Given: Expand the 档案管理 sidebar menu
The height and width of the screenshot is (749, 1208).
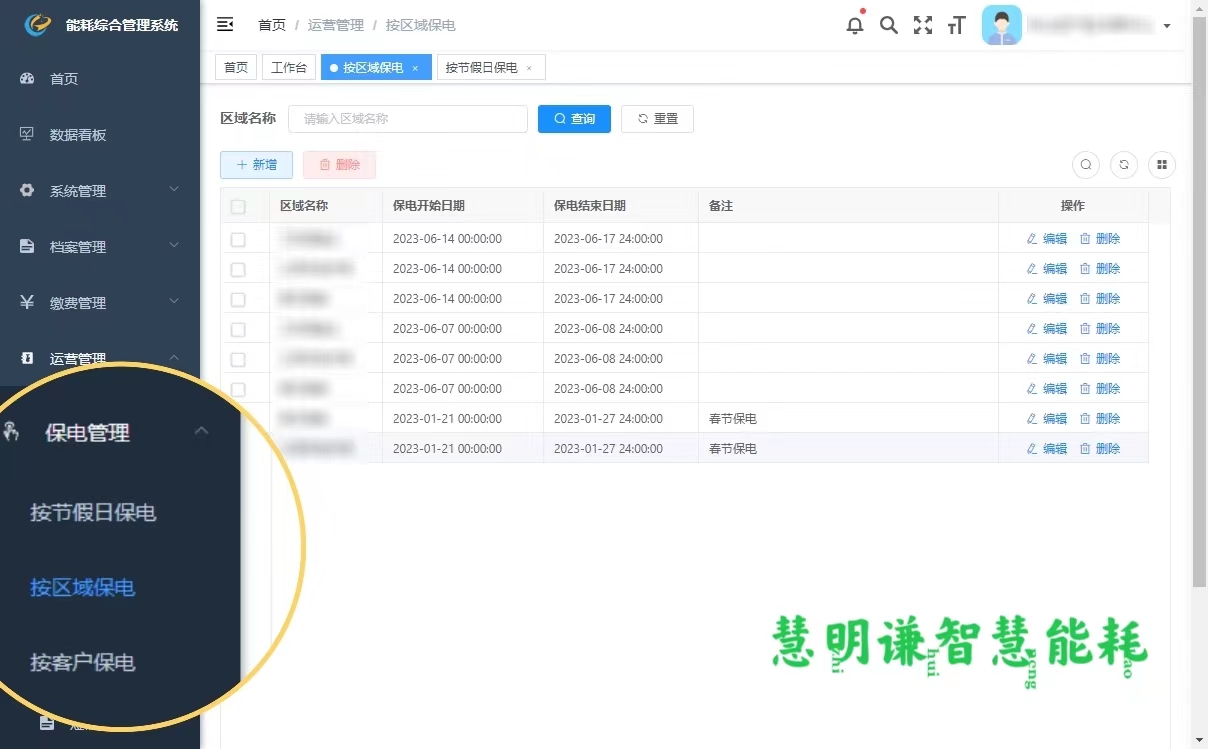Looking at the screenshot, I should pos(100,247).
